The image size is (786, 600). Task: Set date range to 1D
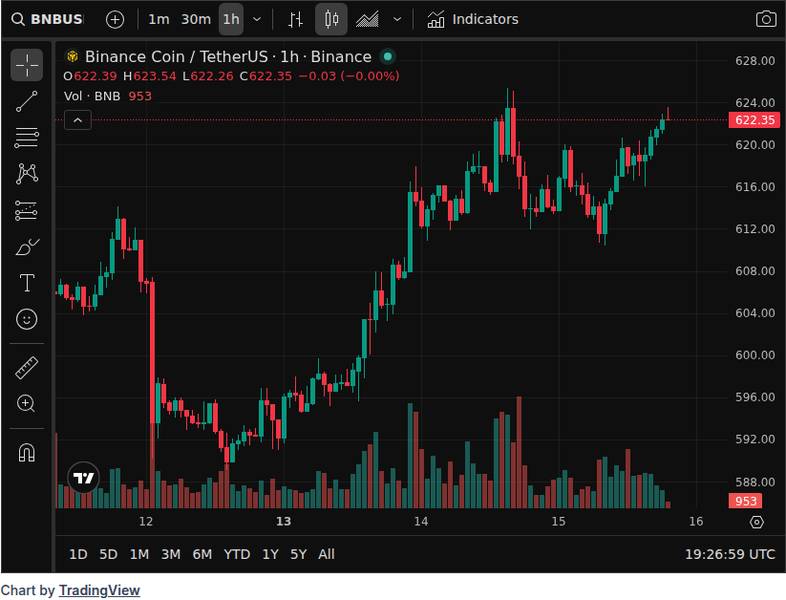(78, 554)
